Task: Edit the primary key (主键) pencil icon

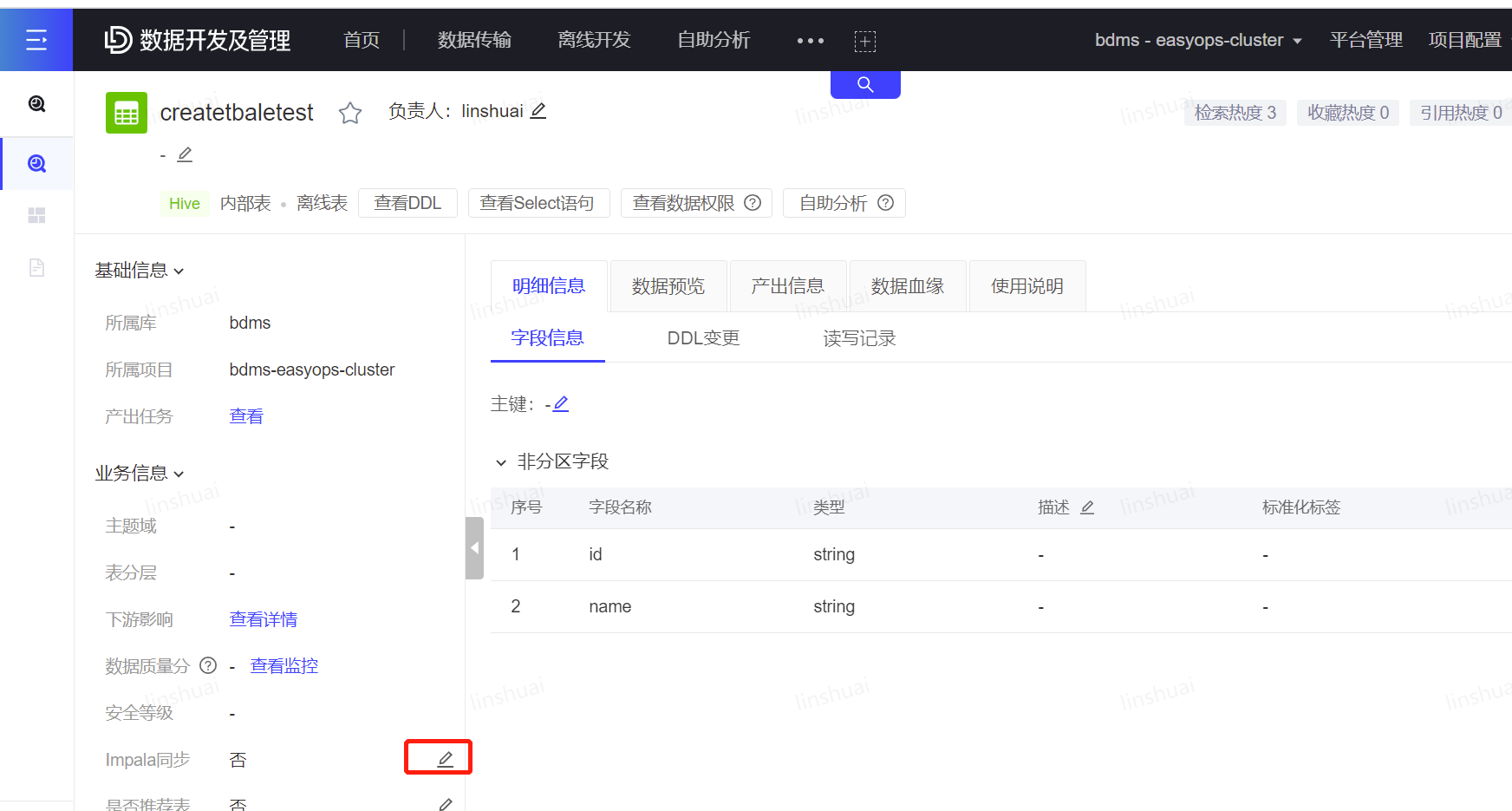Action: click(561, 404)
